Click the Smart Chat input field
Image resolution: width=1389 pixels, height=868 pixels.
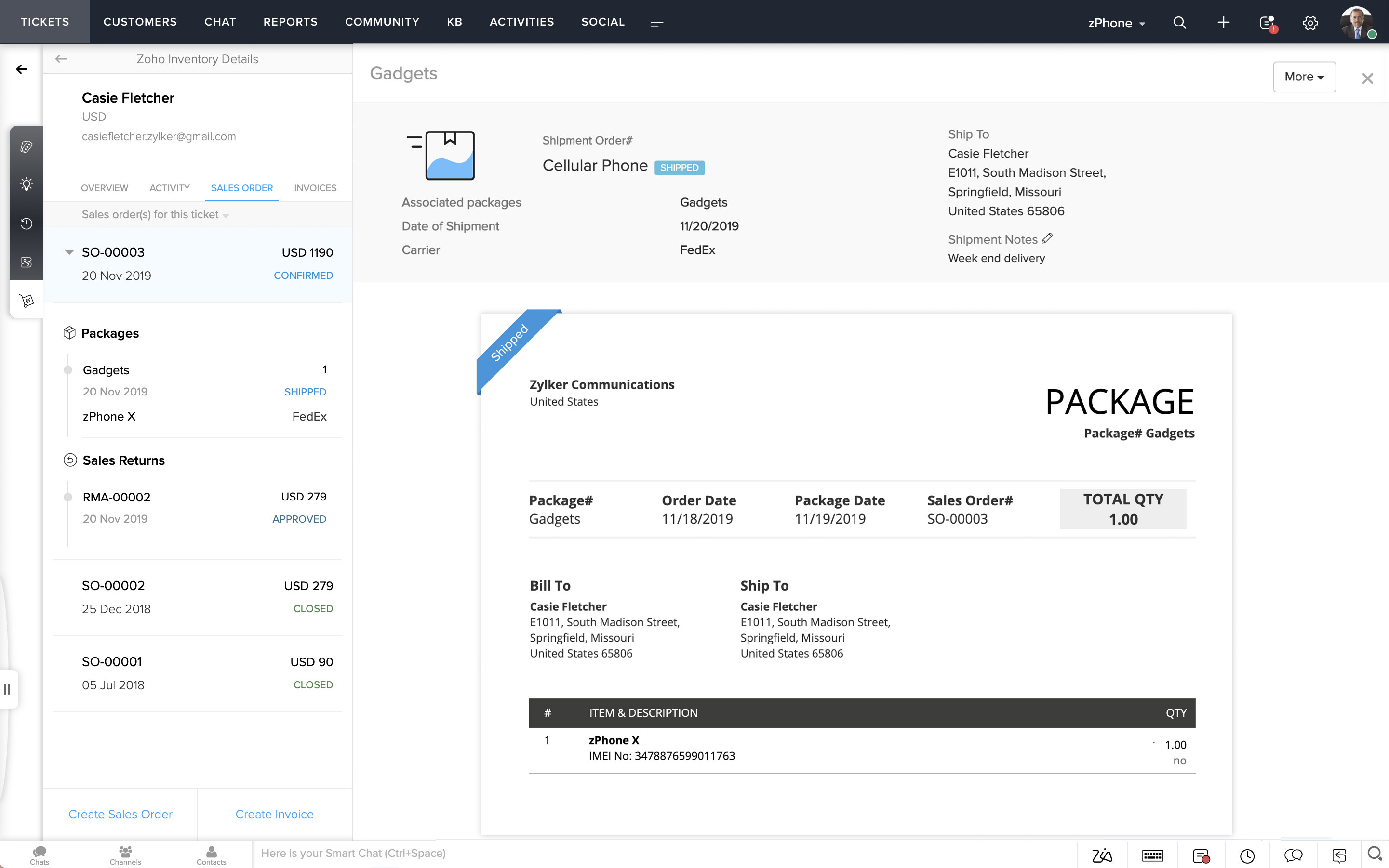tap(661, 853)
